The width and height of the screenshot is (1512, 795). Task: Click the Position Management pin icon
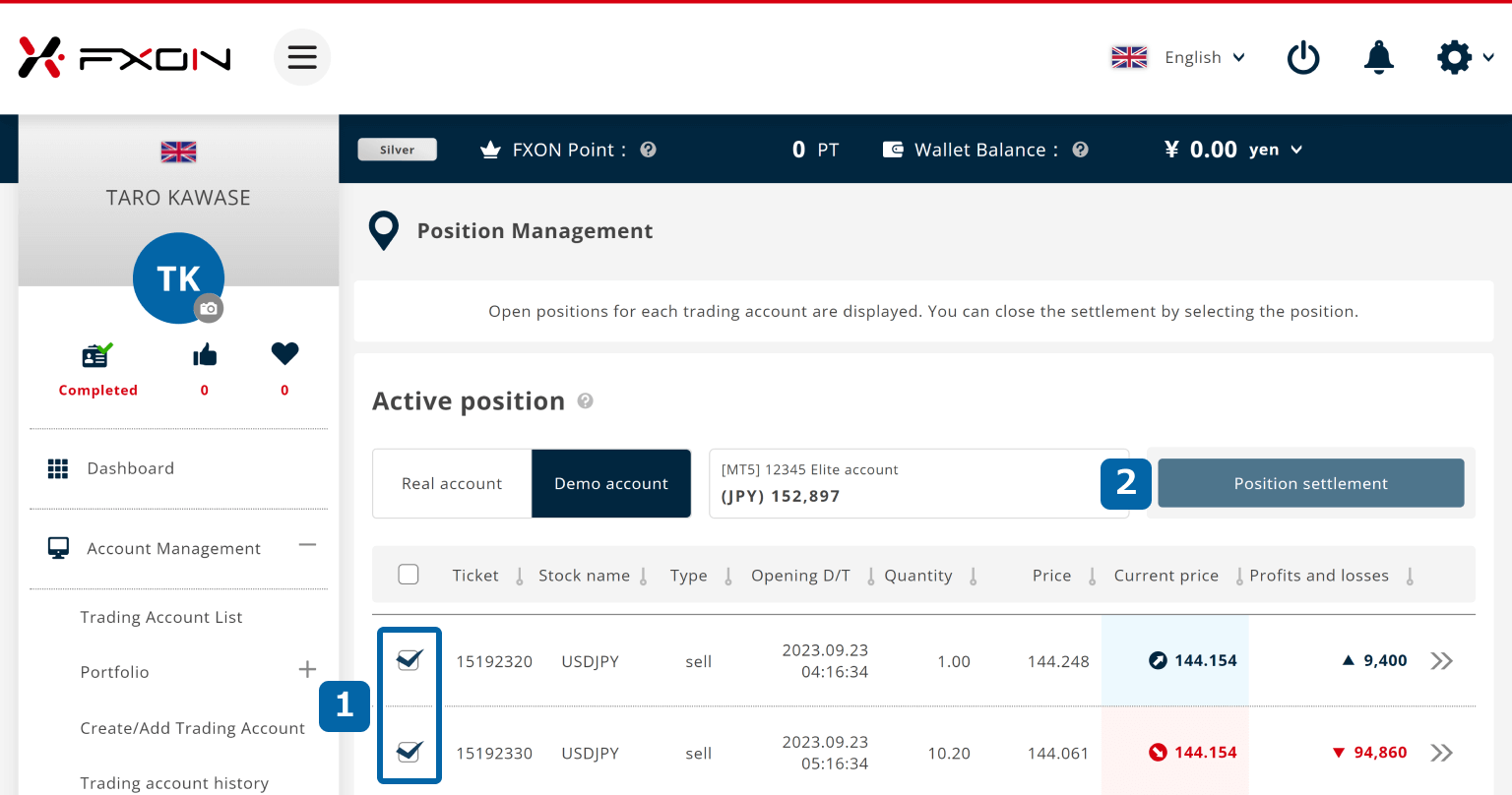click(383, 230)
